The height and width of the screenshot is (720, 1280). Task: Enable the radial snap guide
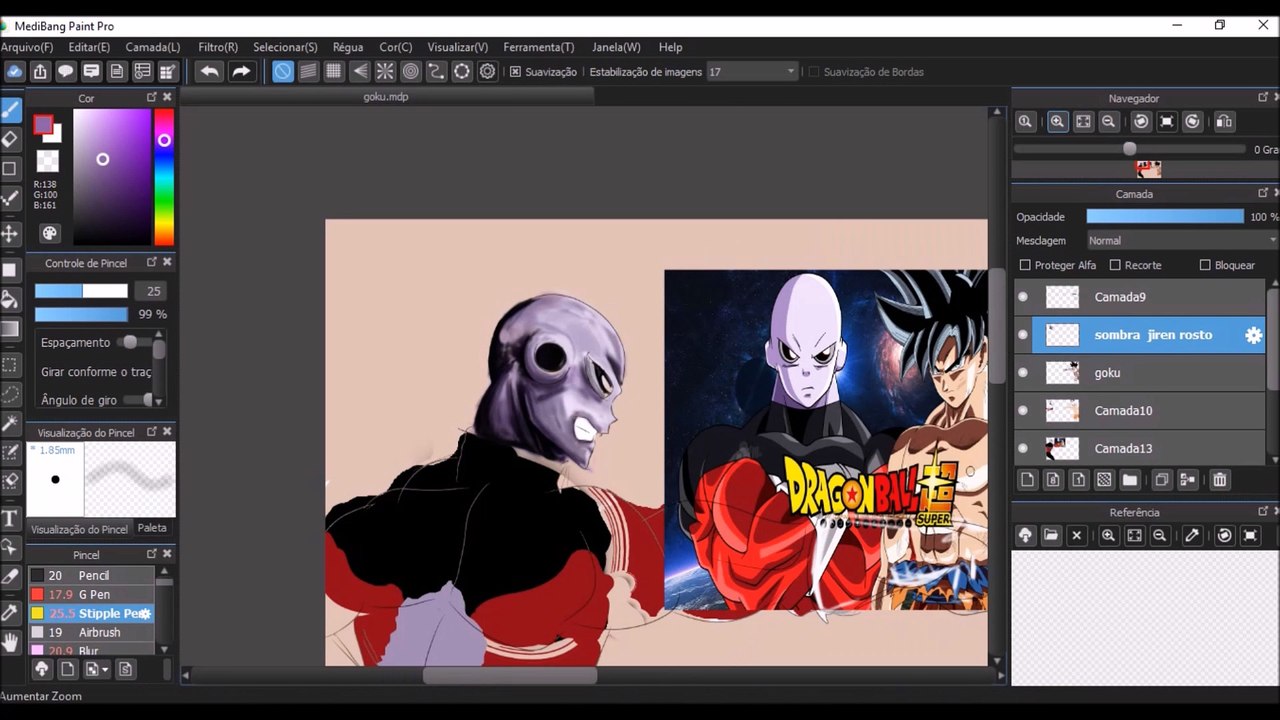385,71
